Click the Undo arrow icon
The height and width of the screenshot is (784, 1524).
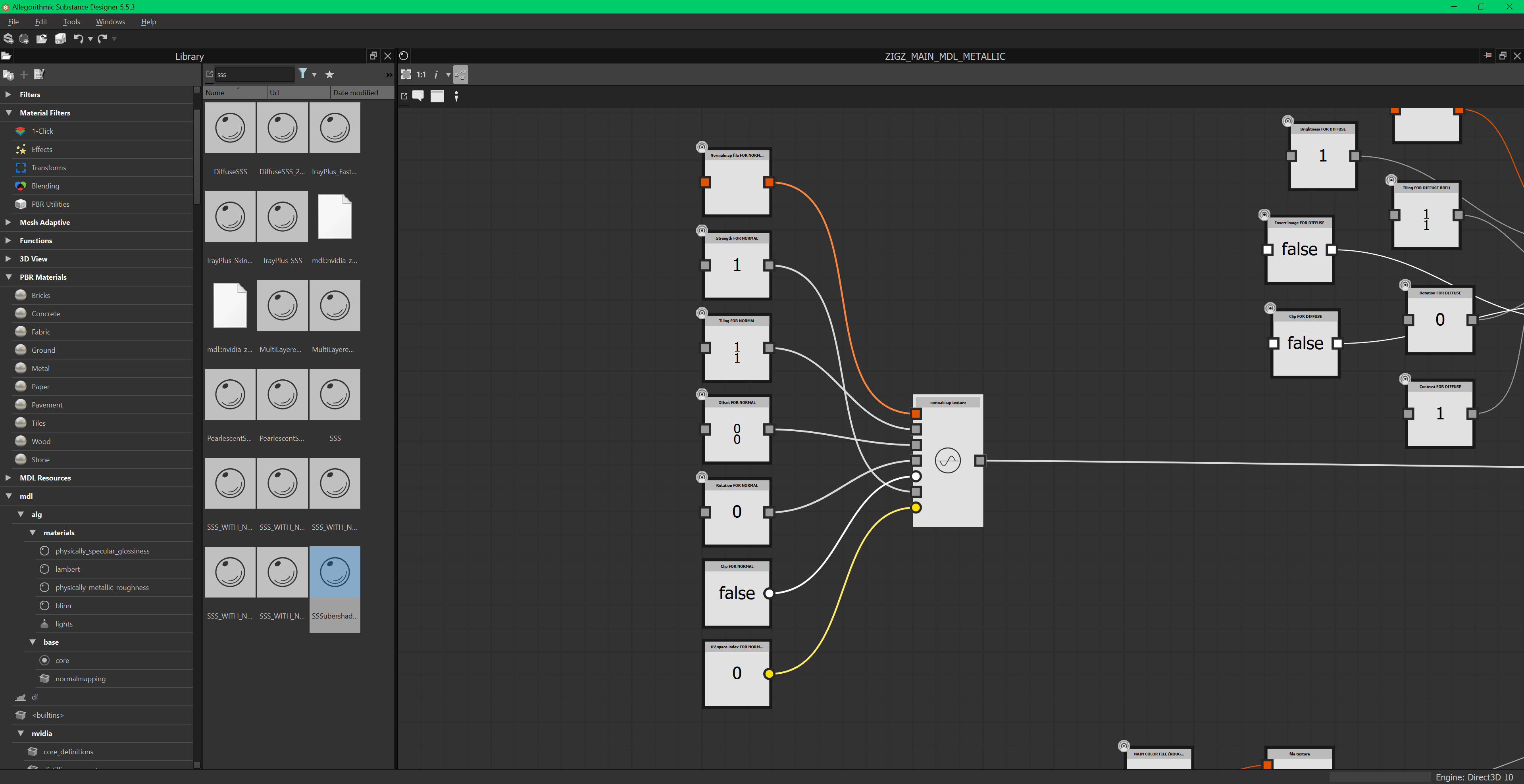coord(78,39)
